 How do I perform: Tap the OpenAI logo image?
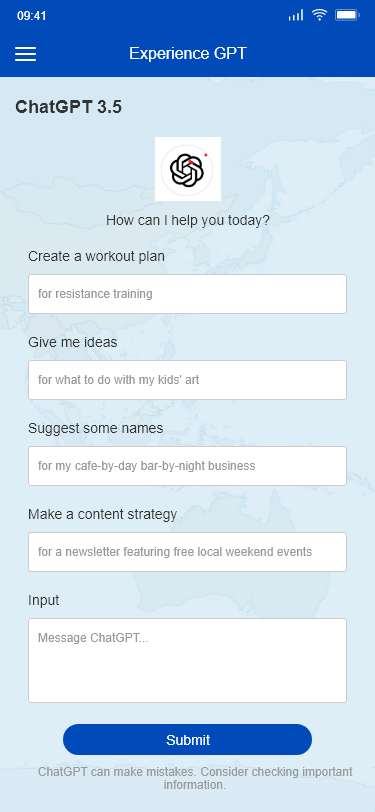[x=188, y=169]
